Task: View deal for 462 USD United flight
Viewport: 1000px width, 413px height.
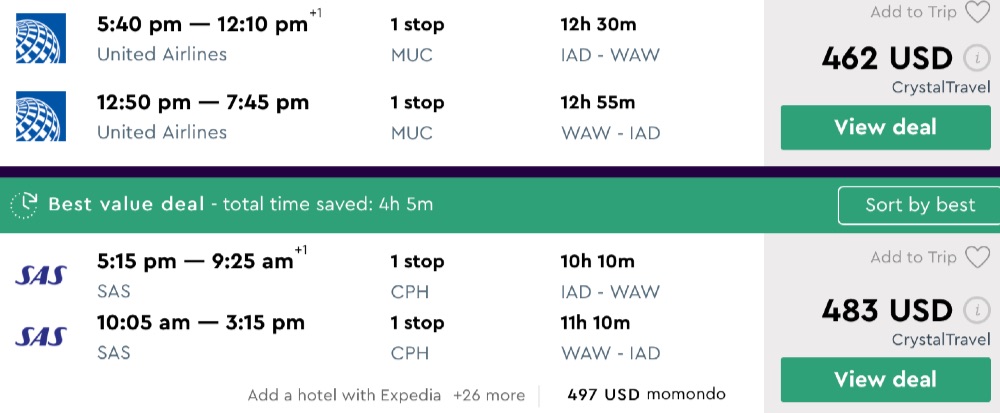Action: 872,127
